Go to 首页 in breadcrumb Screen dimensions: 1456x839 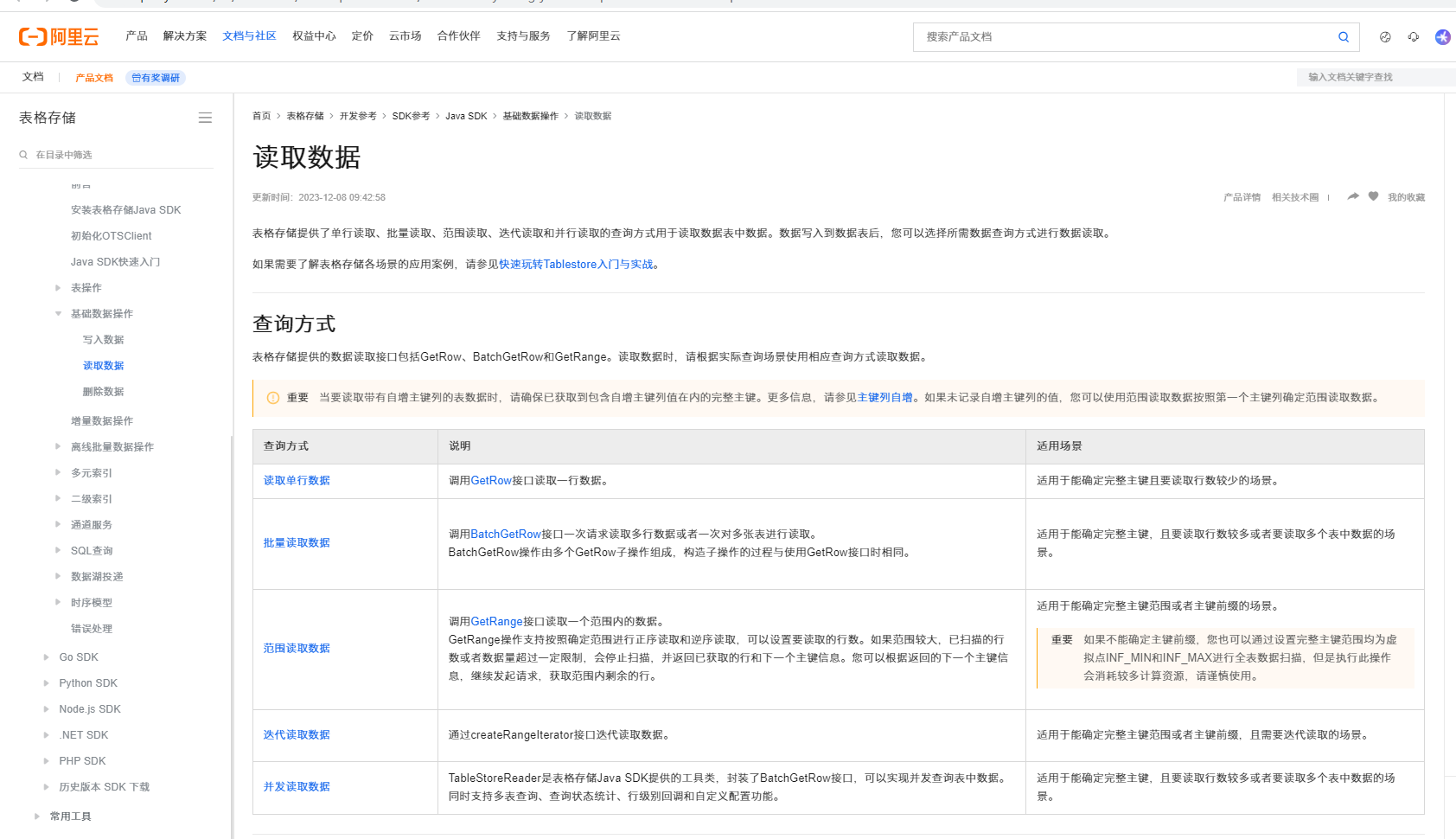click(261, 116)
